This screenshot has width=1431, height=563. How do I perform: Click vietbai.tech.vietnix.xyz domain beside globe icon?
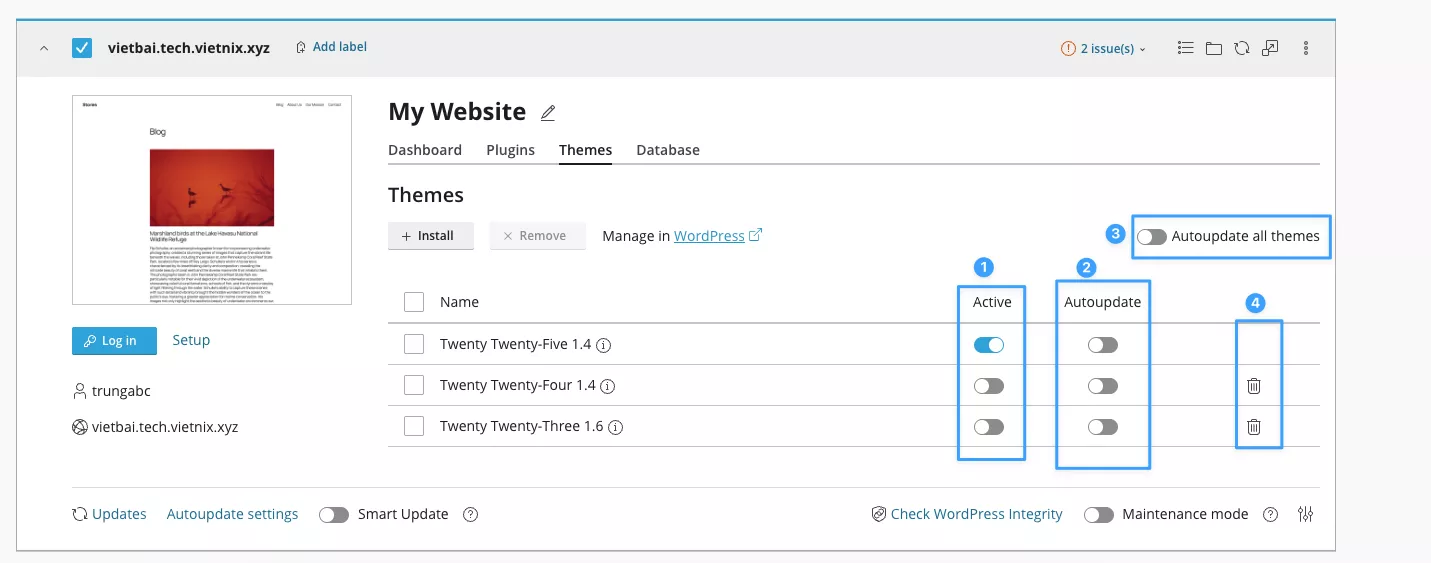point(165,427)
